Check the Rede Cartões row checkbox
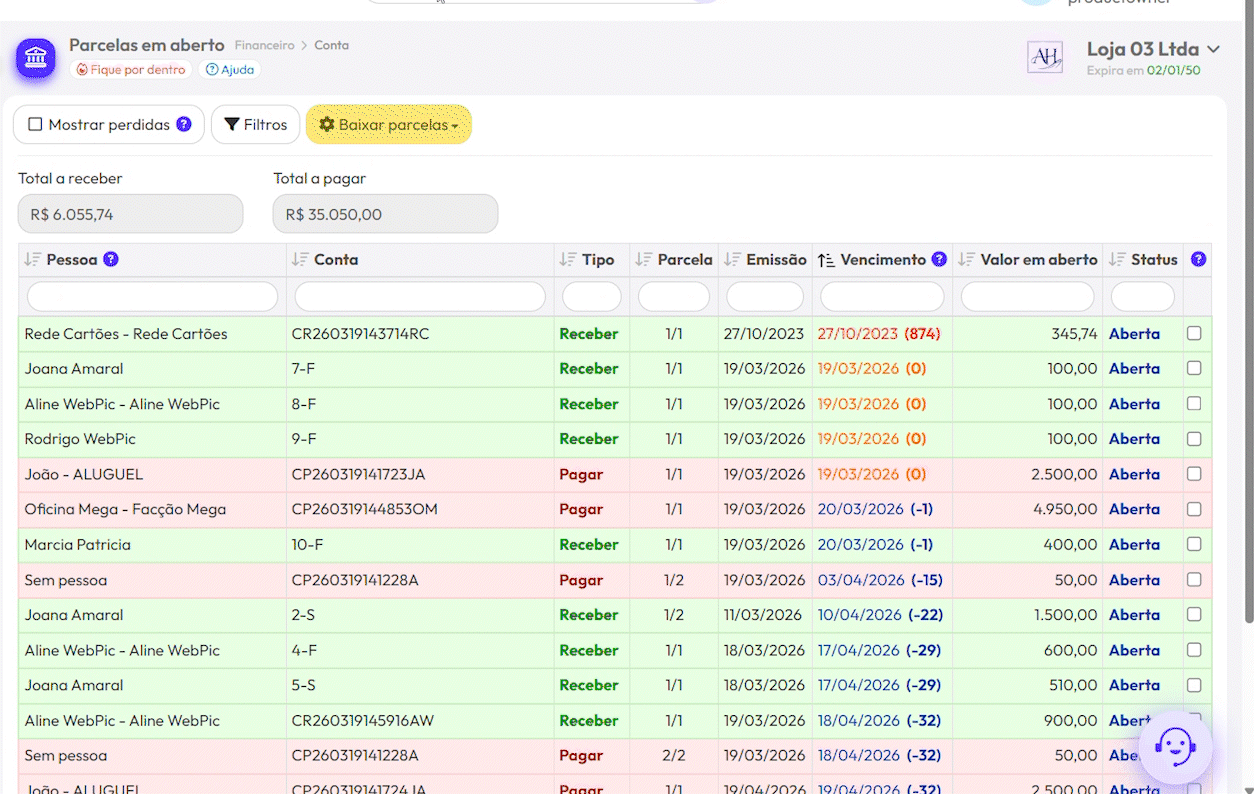Viewport: 1254px width, 794px height. point(1194,333)
